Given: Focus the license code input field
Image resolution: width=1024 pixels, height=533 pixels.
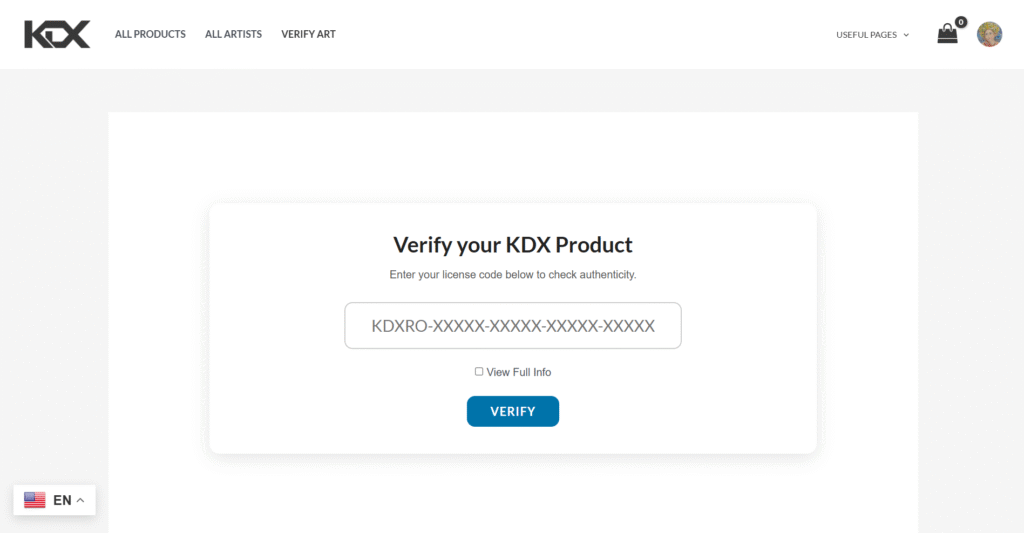Looking at the screenshot, I should pyautogui.click(x=513, y=326).
